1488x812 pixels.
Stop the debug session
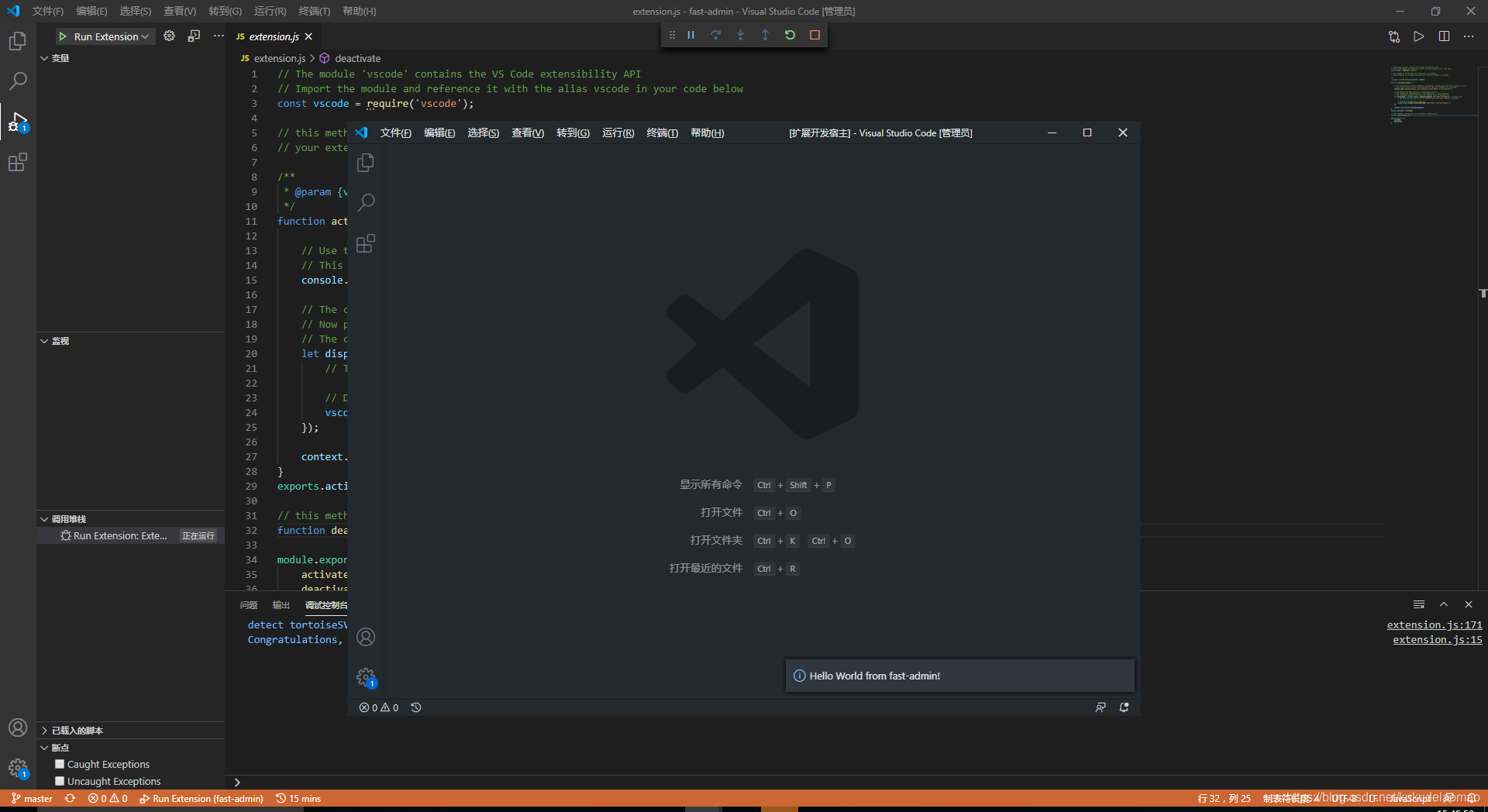point(815,35)
